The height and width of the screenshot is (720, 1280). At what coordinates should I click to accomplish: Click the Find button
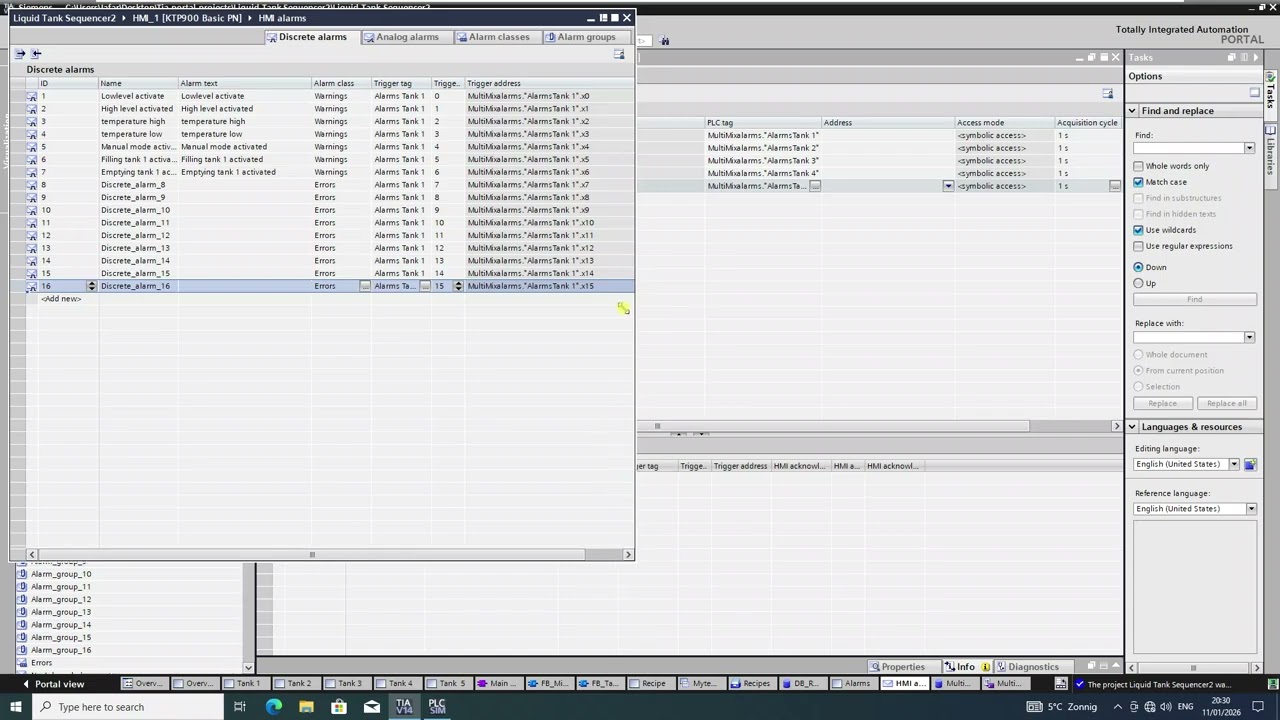(1195, 300)
